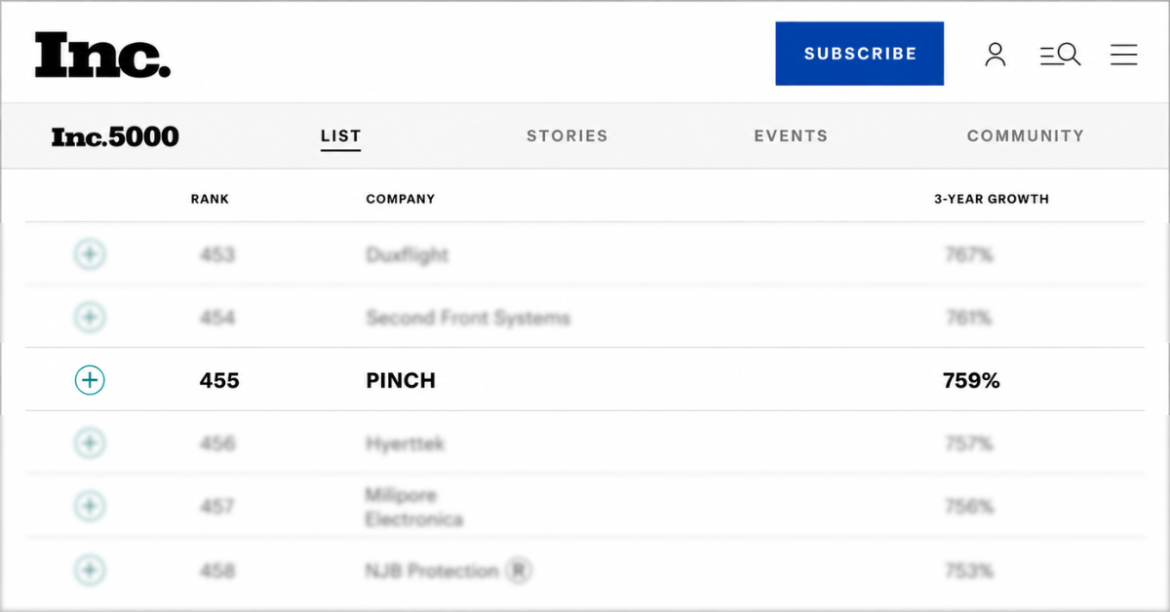Open the COMMUNITY tab
1170x612 pixels.
(x=1025, y=136)
